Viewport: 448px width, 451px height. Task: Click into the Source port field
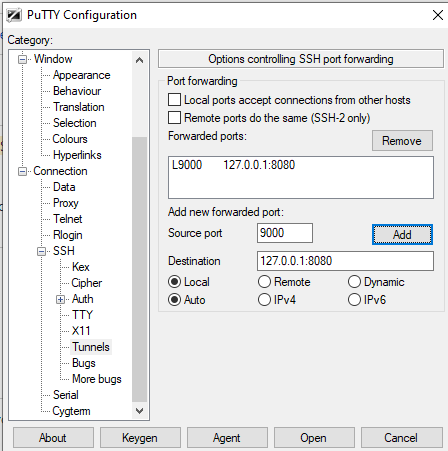[285, 233]
